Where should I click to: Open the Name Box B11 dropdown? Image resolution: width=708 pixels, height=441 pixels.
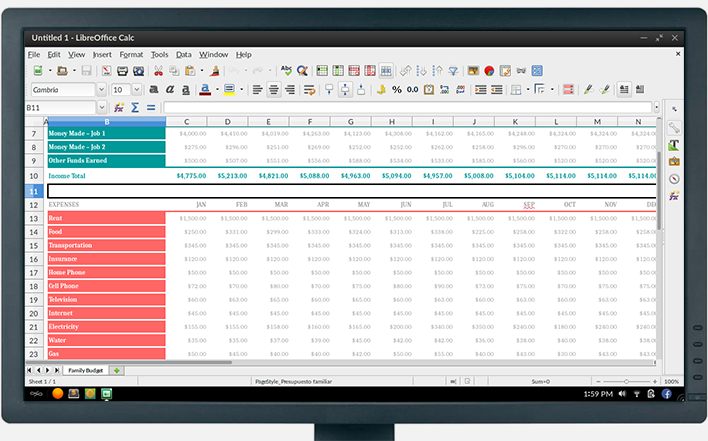pyautogui.click(x=101, y=107)
